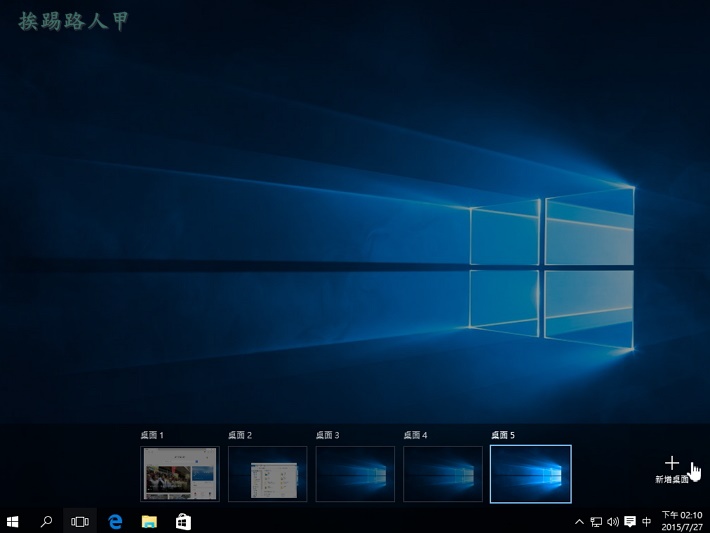Click the 桌面 1 label text
The width and height of the screenshot is (710, 533).
click(x=152, y=435)
